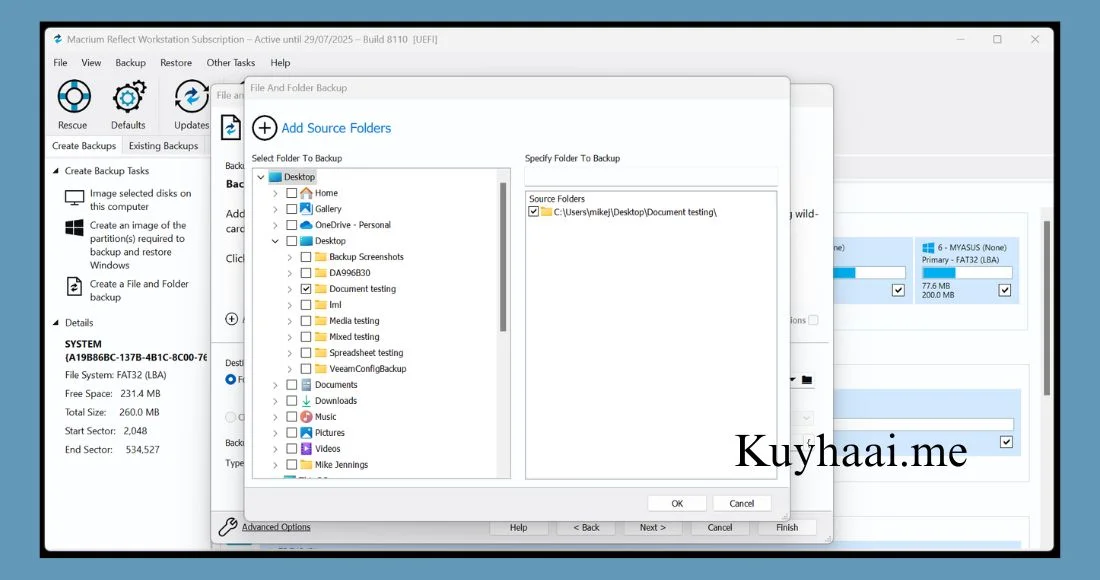The image size is (1100, 580).
Task: Check the Spreadsheet testing checkbox
Action: [306, 353]
